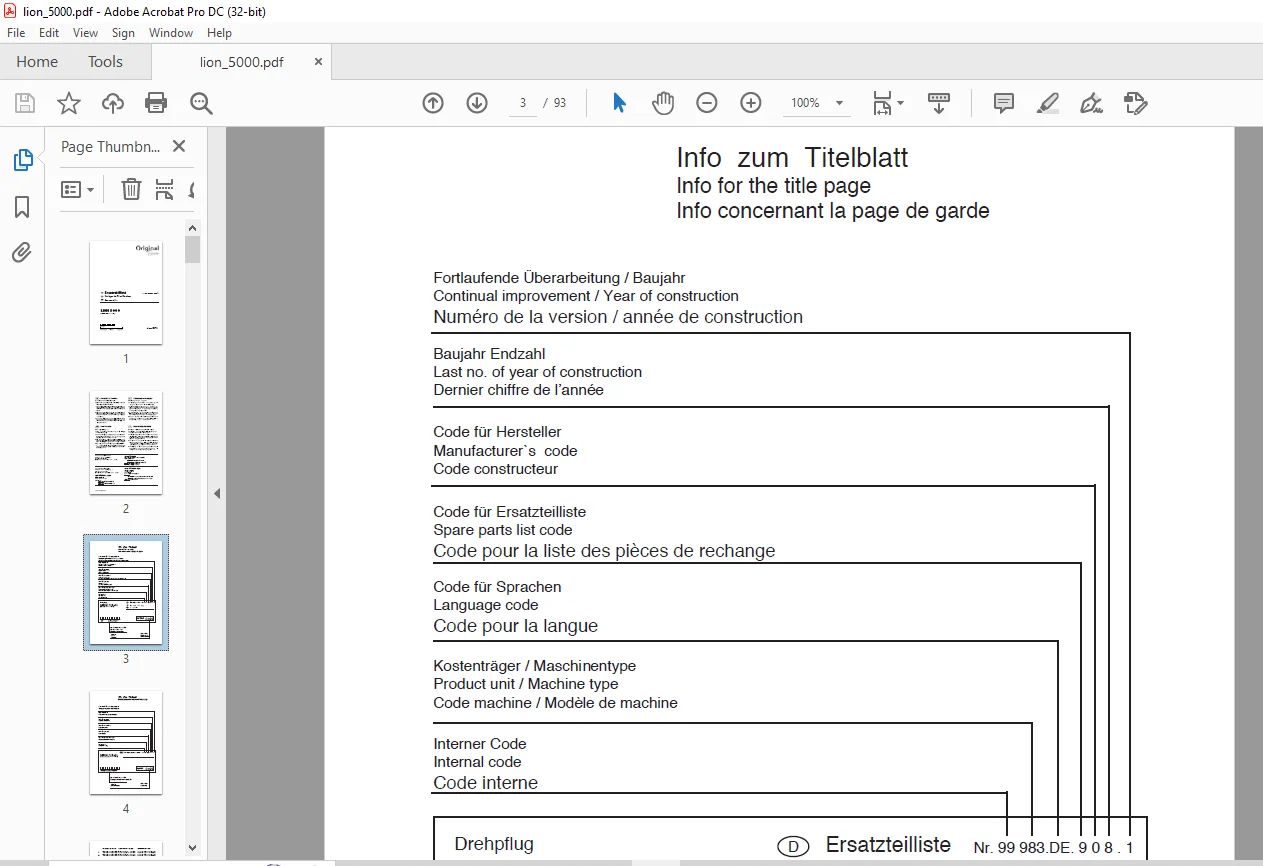Screen dimensions: 1263x866
Task: Print the document using the printer icon
Action: point(156,103)
